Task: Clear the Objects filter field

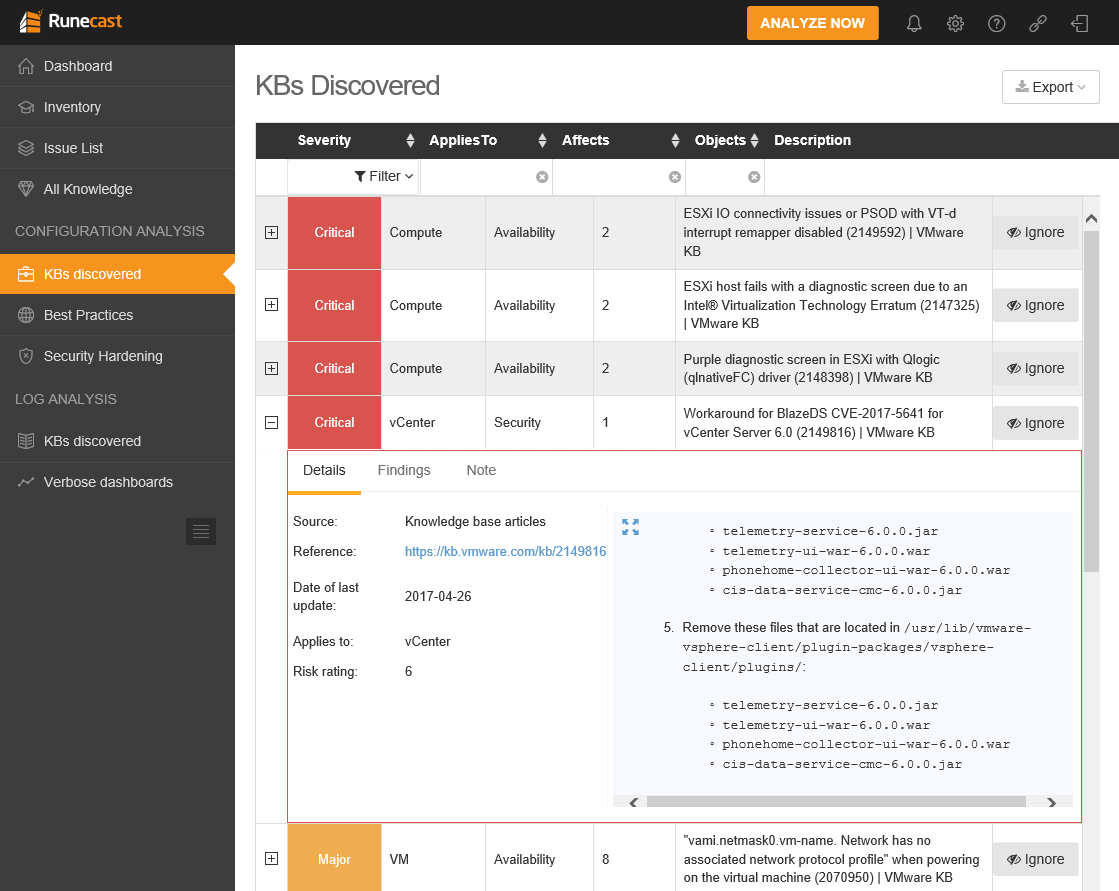Action: point(754,177)
